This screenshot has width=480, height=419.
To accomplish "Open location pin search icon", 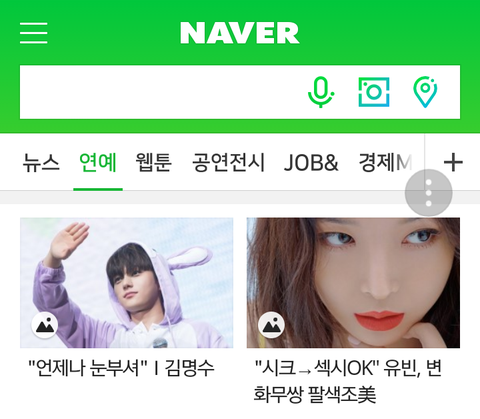I will click(x=425, y=92).
